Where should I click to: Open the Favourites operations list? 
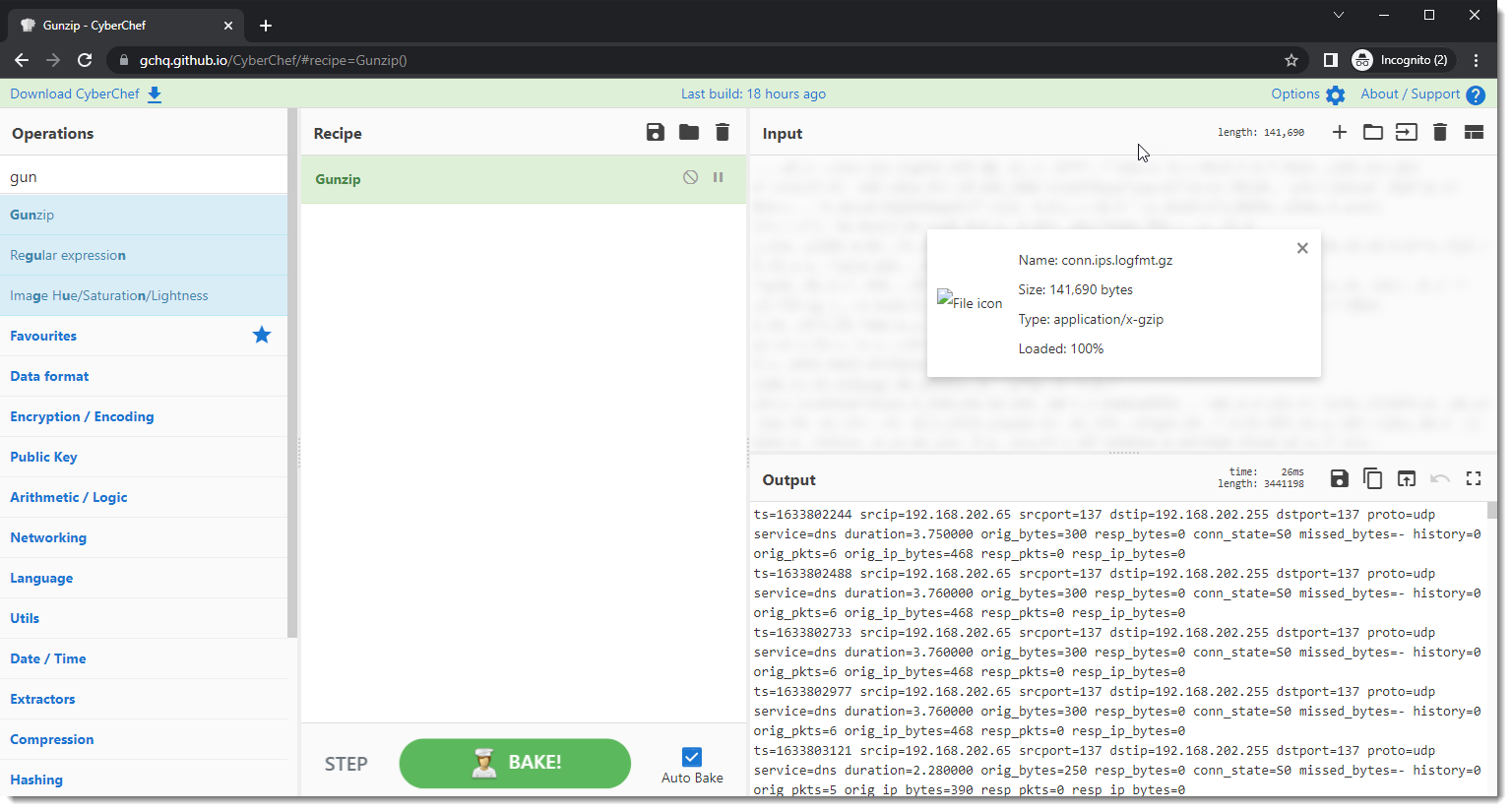(43, 336)
